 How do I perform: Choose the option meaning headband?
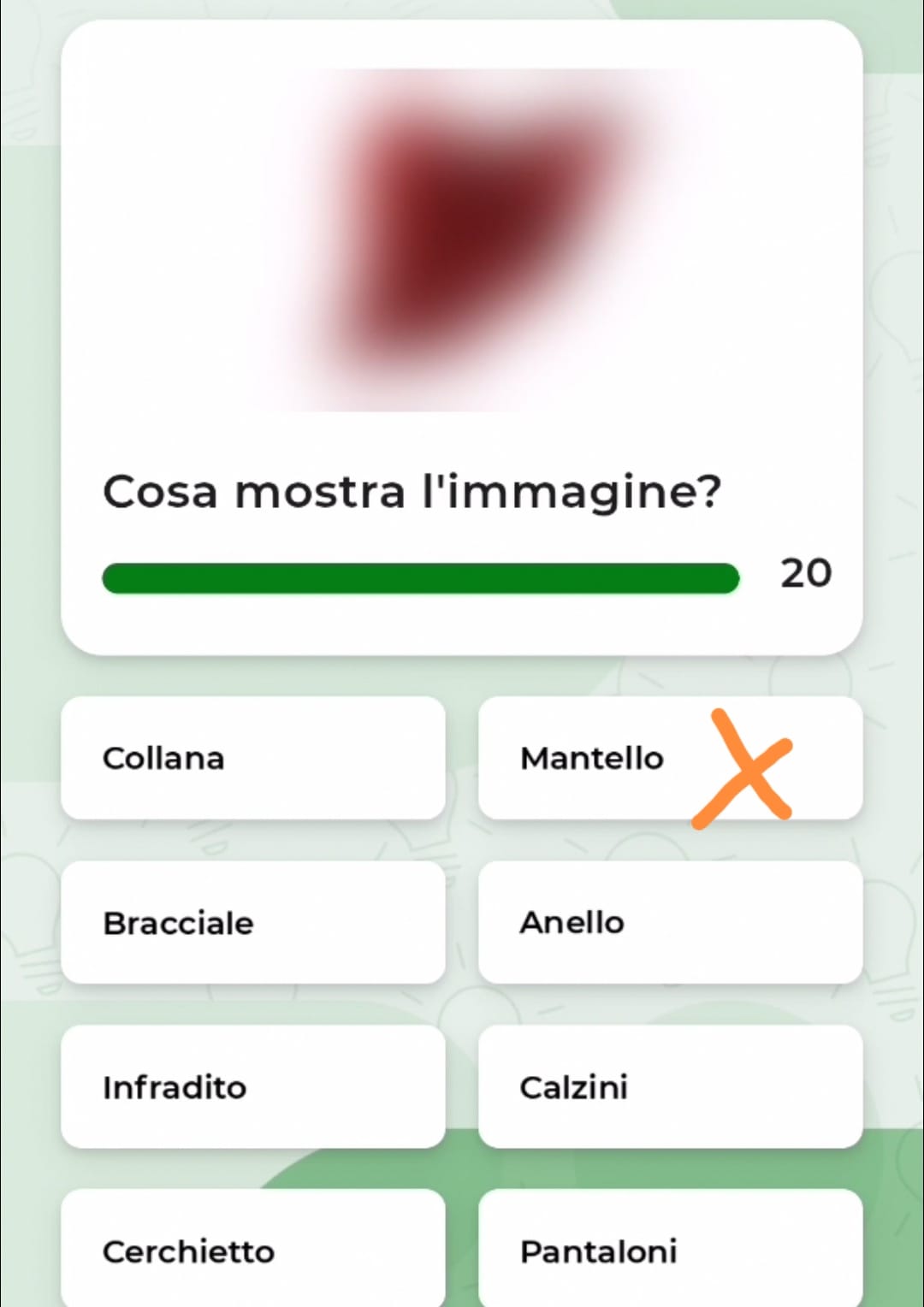[252, 1251]
